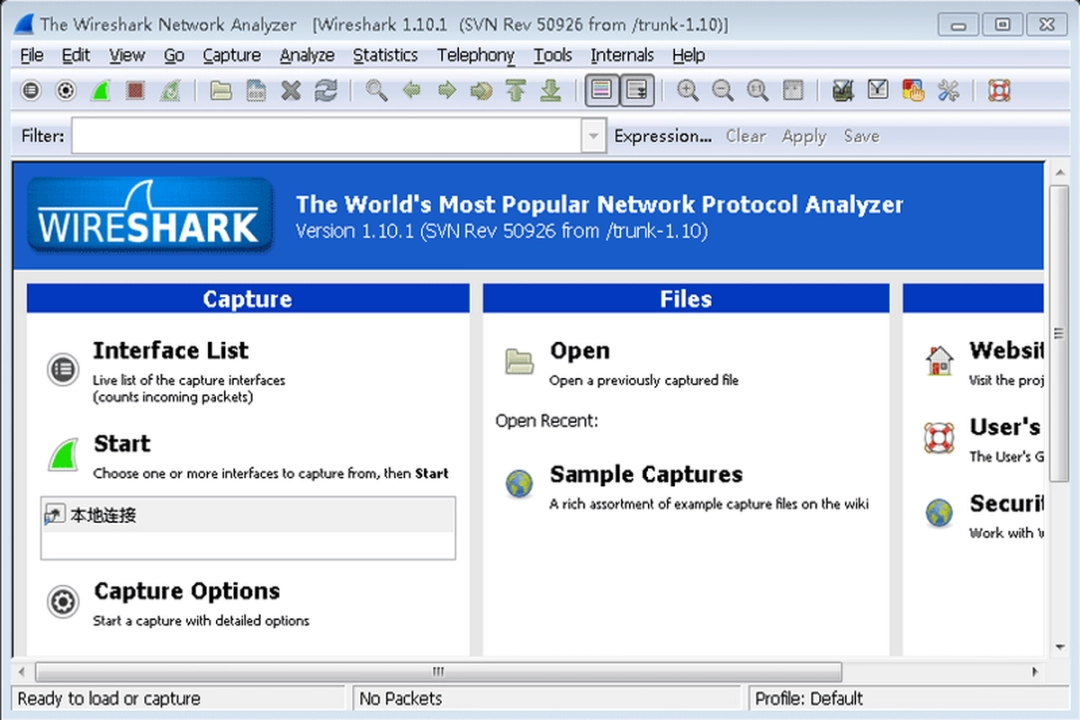Image resolution: width=1080 pixels, height=720 pixels.
Task: Open the Expression builder for filters
Action: point(662,135)
